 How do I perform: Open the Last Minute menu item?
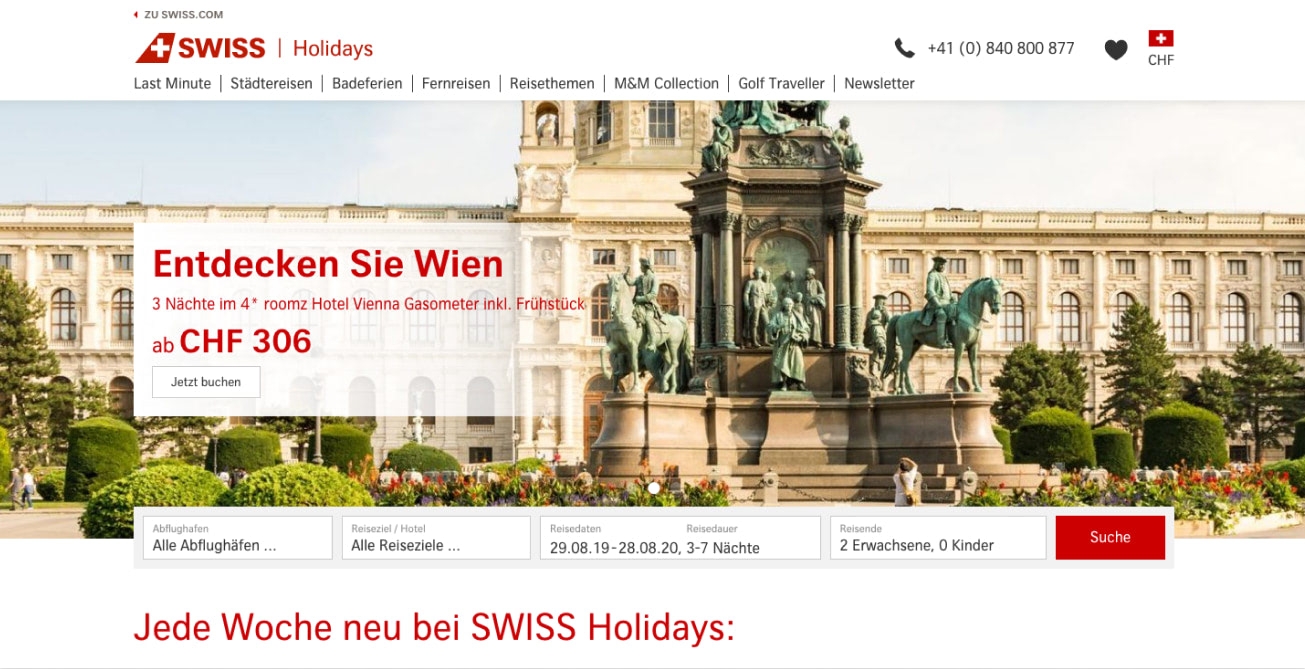coord(173,84)
